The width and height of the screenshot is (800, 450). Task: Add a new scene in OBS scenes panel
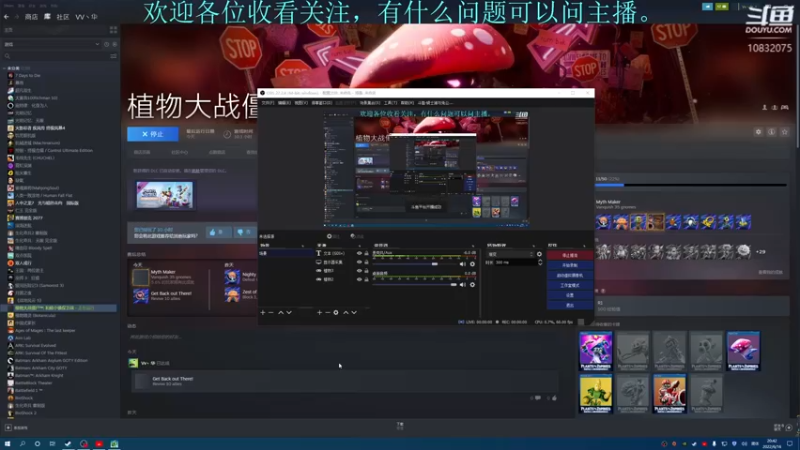(x=263, y=312)
